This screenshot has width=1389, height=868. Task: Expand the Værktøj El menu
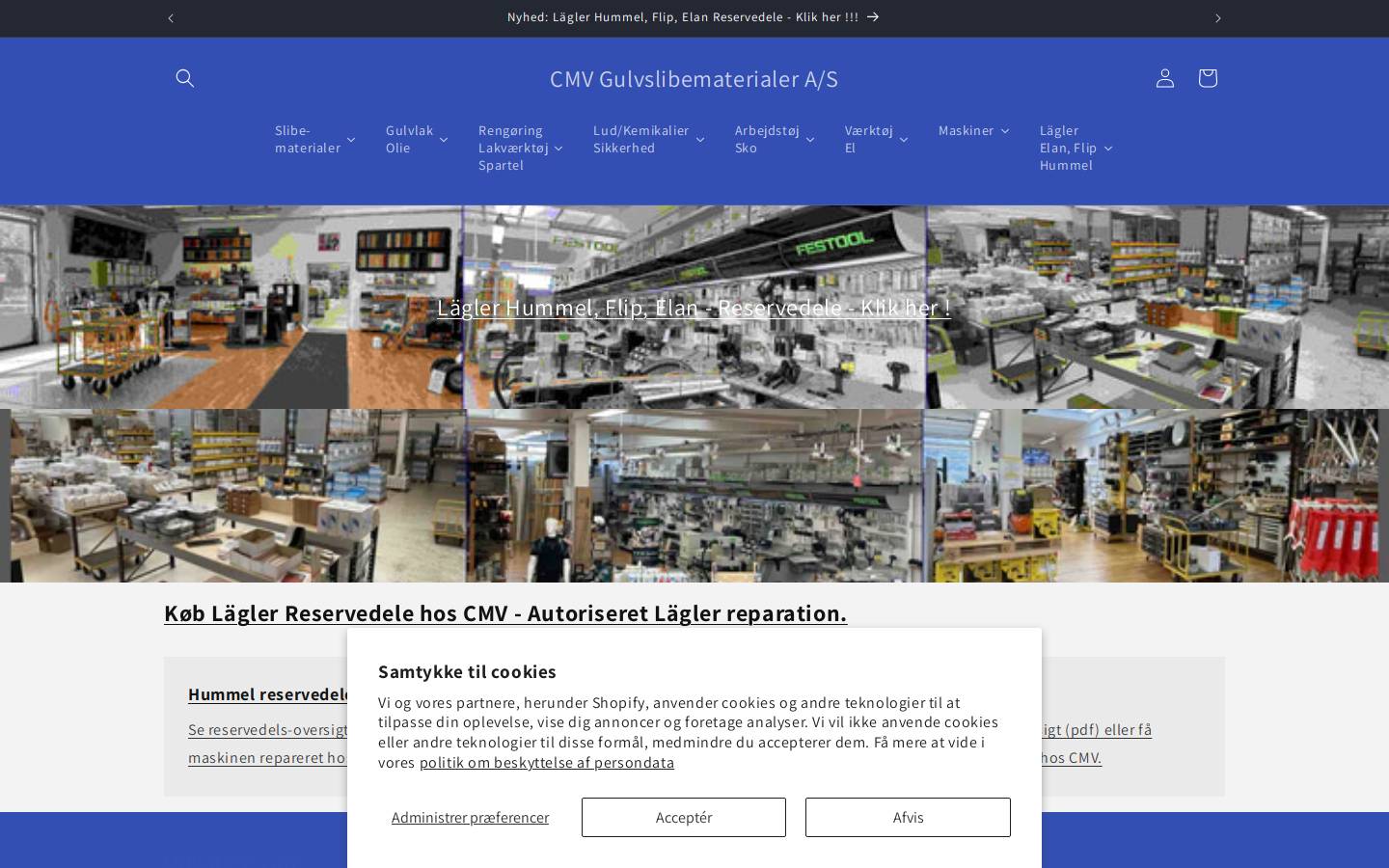(876, 139)
